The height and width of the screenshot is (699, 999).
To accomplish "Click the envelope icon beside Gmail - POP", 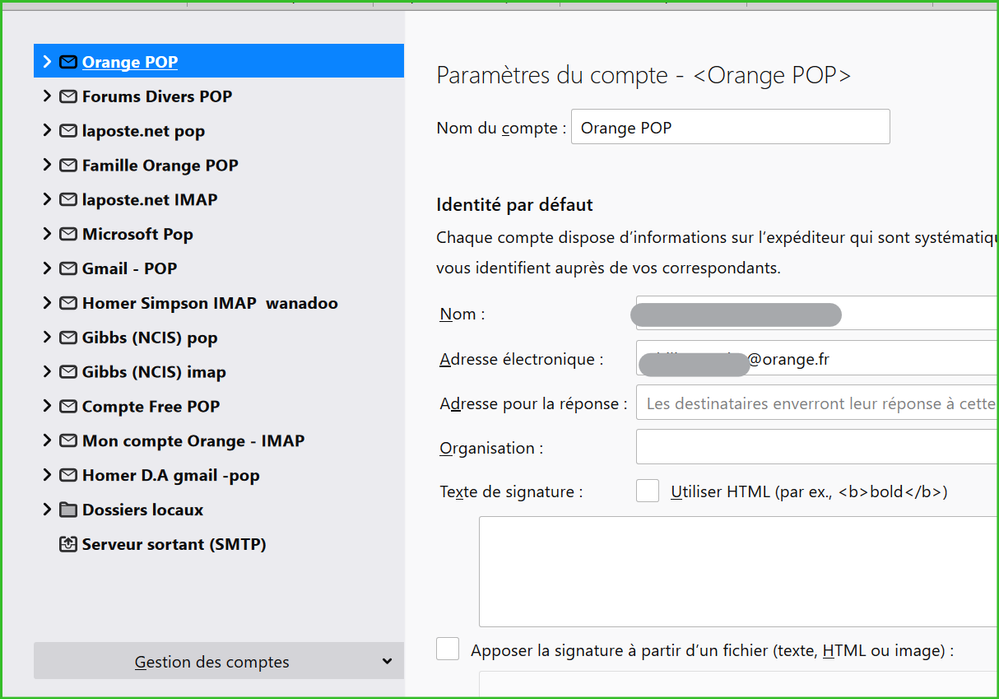I will point(68,268).
